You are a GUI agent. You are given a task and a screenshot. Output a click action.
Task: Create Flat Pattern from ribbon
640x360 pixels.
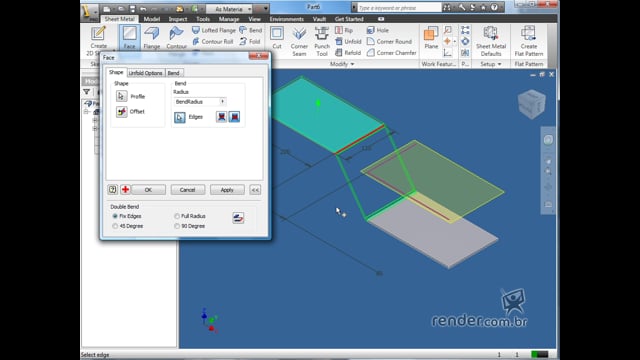pyautogui.click(x=529, y=41)
